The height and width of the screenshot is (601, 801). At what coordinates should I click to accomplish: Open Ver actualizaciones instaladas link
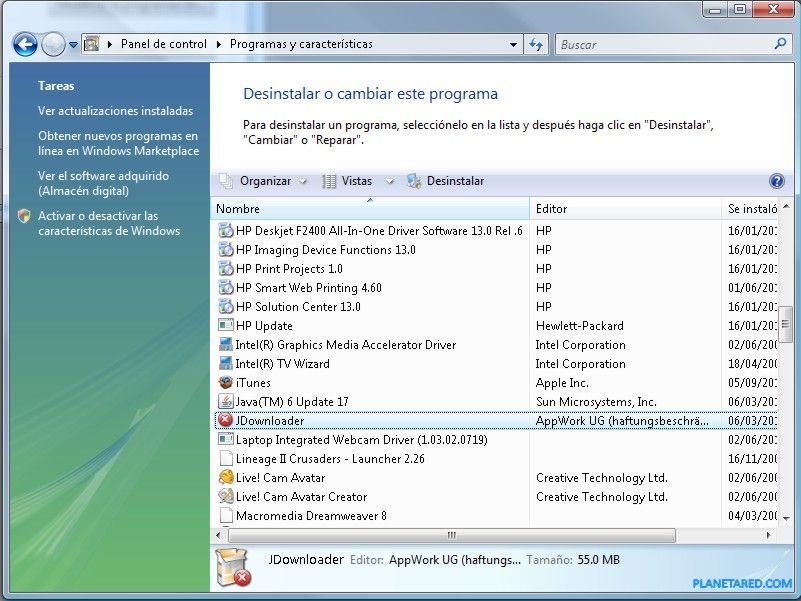click(115, 111)
